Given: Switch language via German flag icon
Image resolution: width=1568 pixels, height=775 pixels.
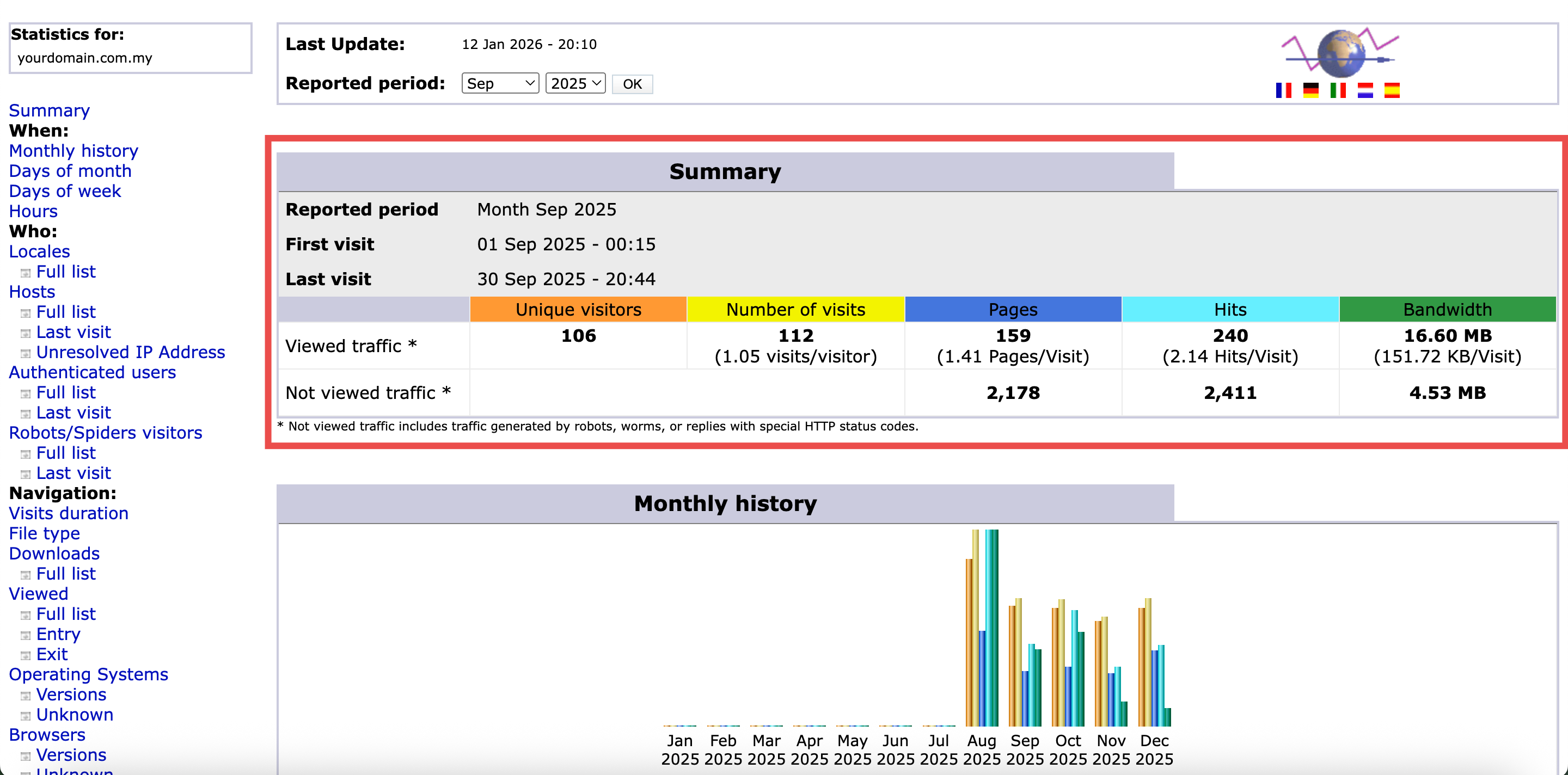Looking at the screenshot, I should (1310, 91).
